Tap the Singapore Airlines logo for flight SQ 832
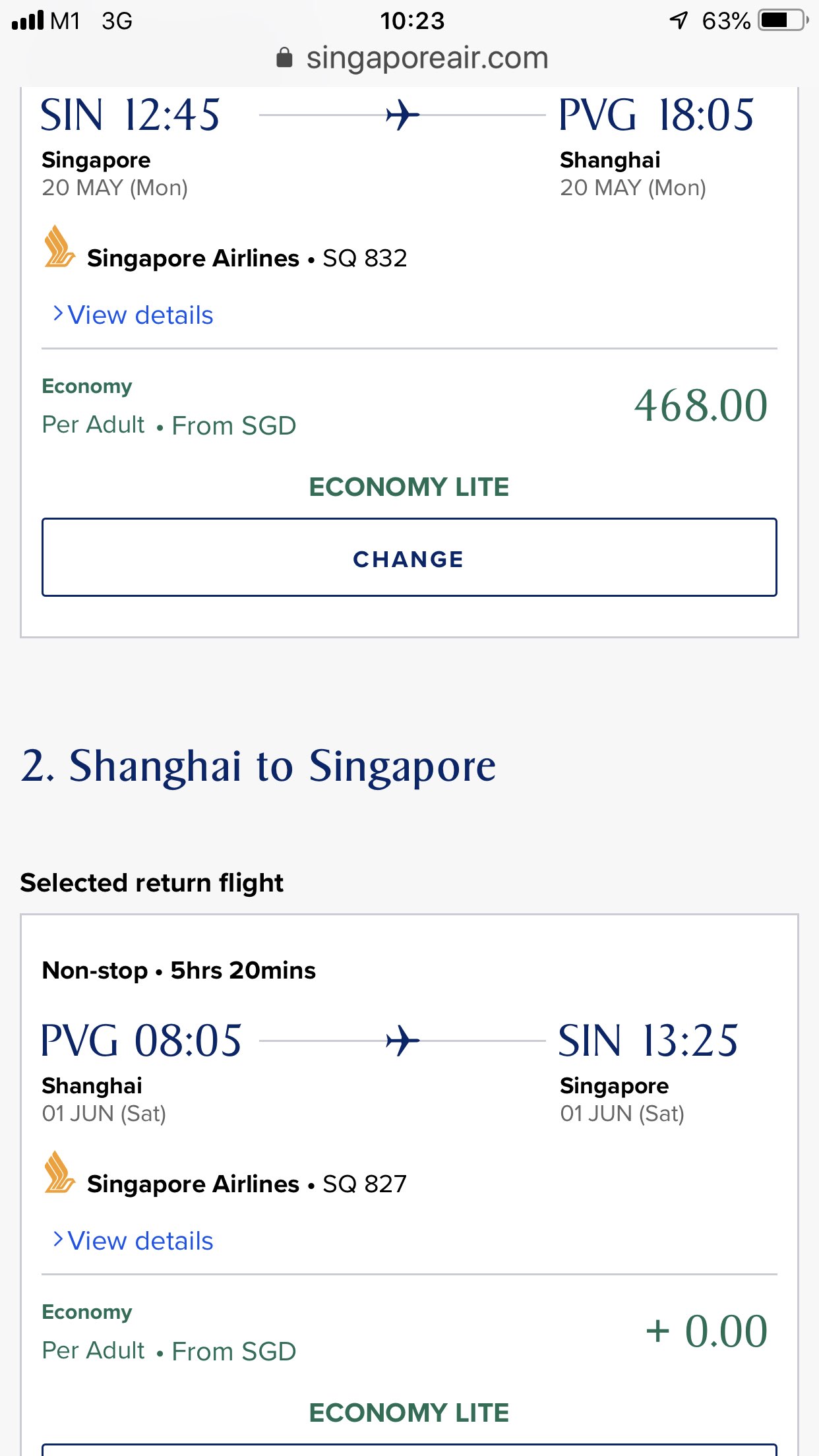Image resolution: width=819 pixels, height=1456 pixels. pyautogui.click(x=59, y=247)
